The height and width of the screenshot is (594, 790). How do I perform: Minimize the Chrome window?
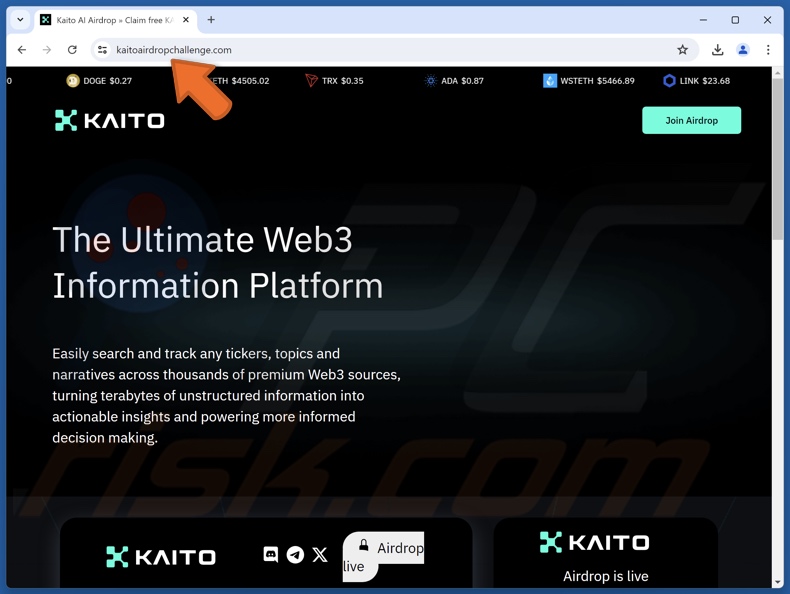pos(703,20)
